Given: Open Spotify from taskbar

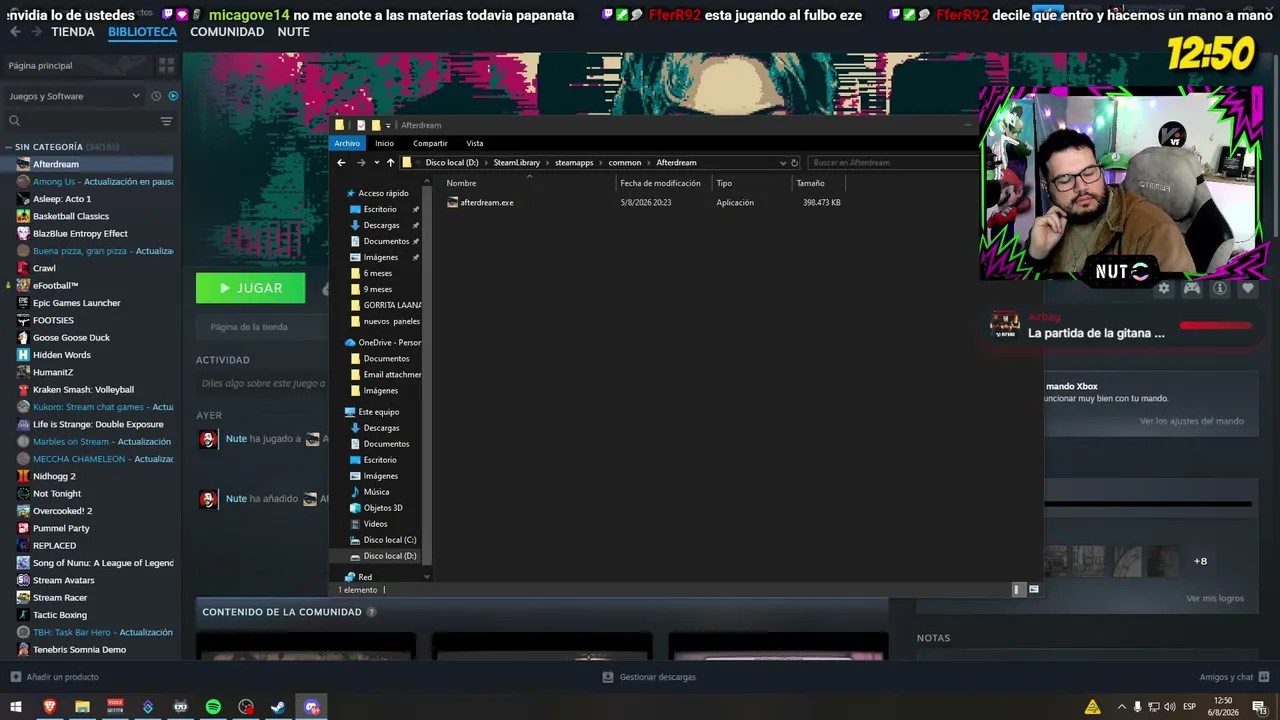Looking at the screenshot, I should 213,707.
